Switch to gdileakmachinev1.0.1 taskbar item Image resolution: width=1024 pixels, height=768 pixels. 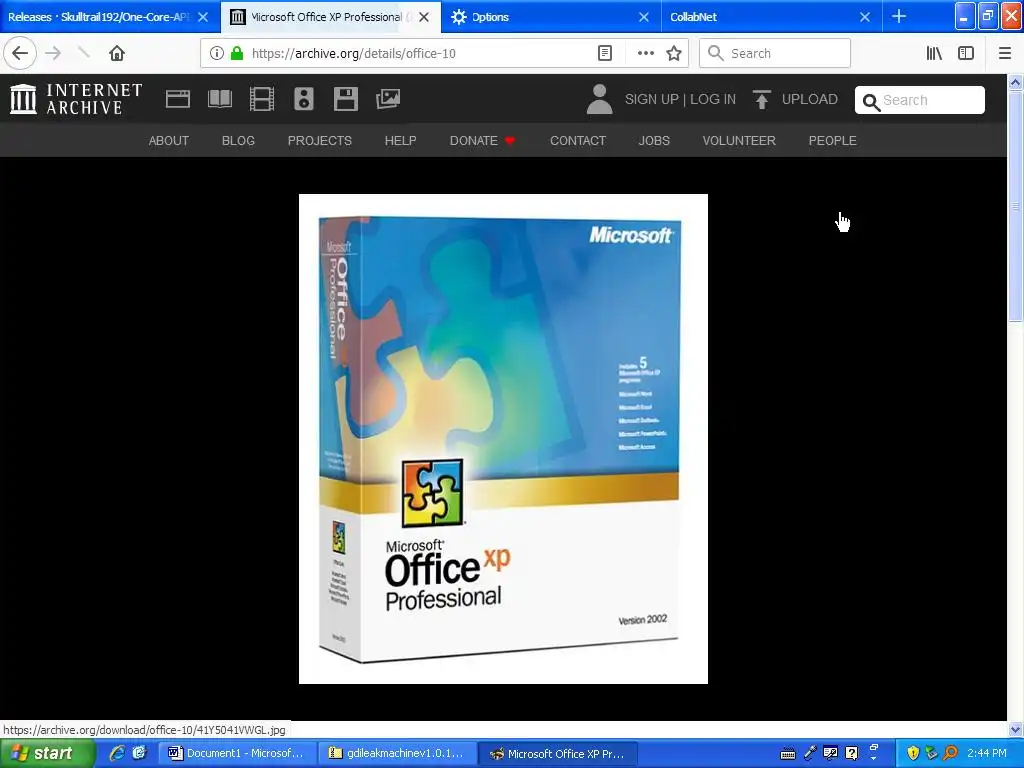tap(397, 753)
